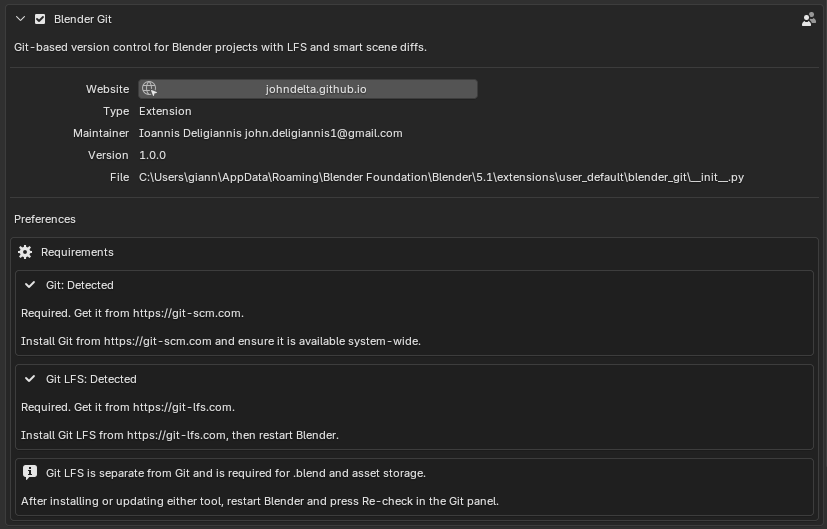Viewport: 827px width, 529px height.
Task: Click the globe icon in Website button
Action: (149, 89)
